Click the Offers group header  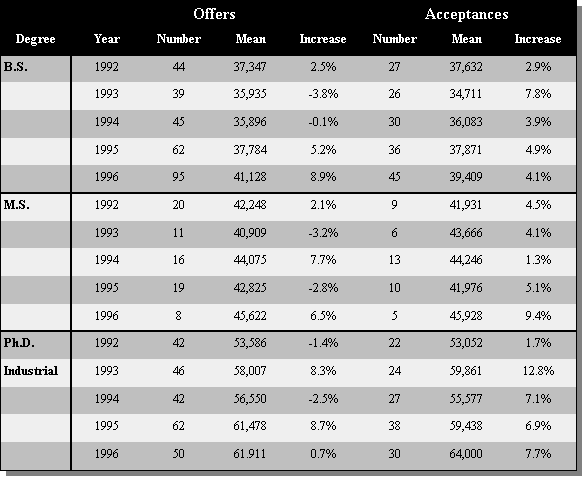point(214,14)
